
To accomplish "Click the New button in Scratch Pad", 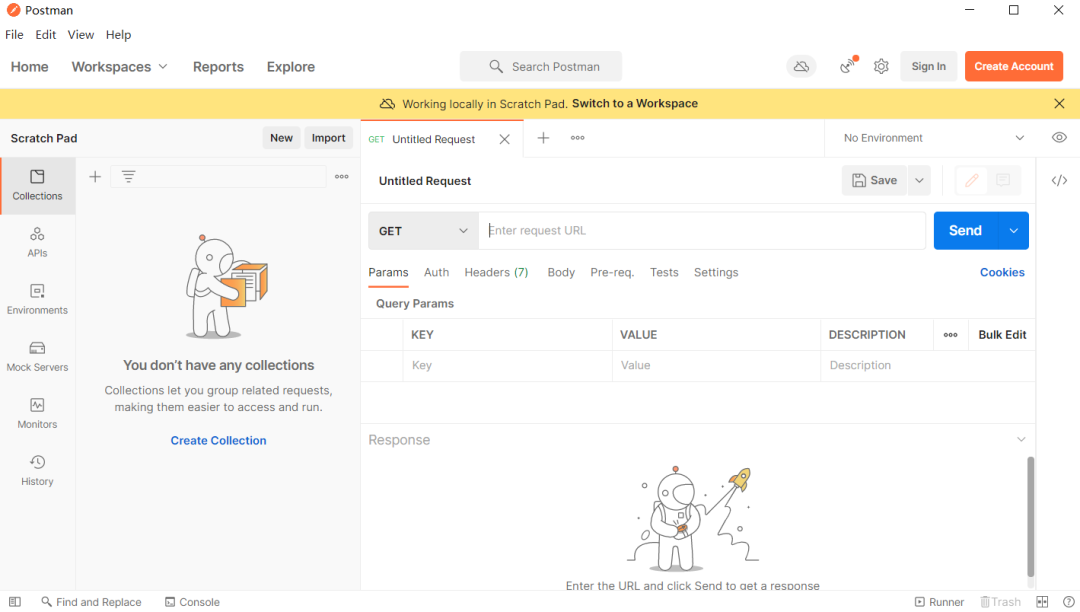I will 281,138.
